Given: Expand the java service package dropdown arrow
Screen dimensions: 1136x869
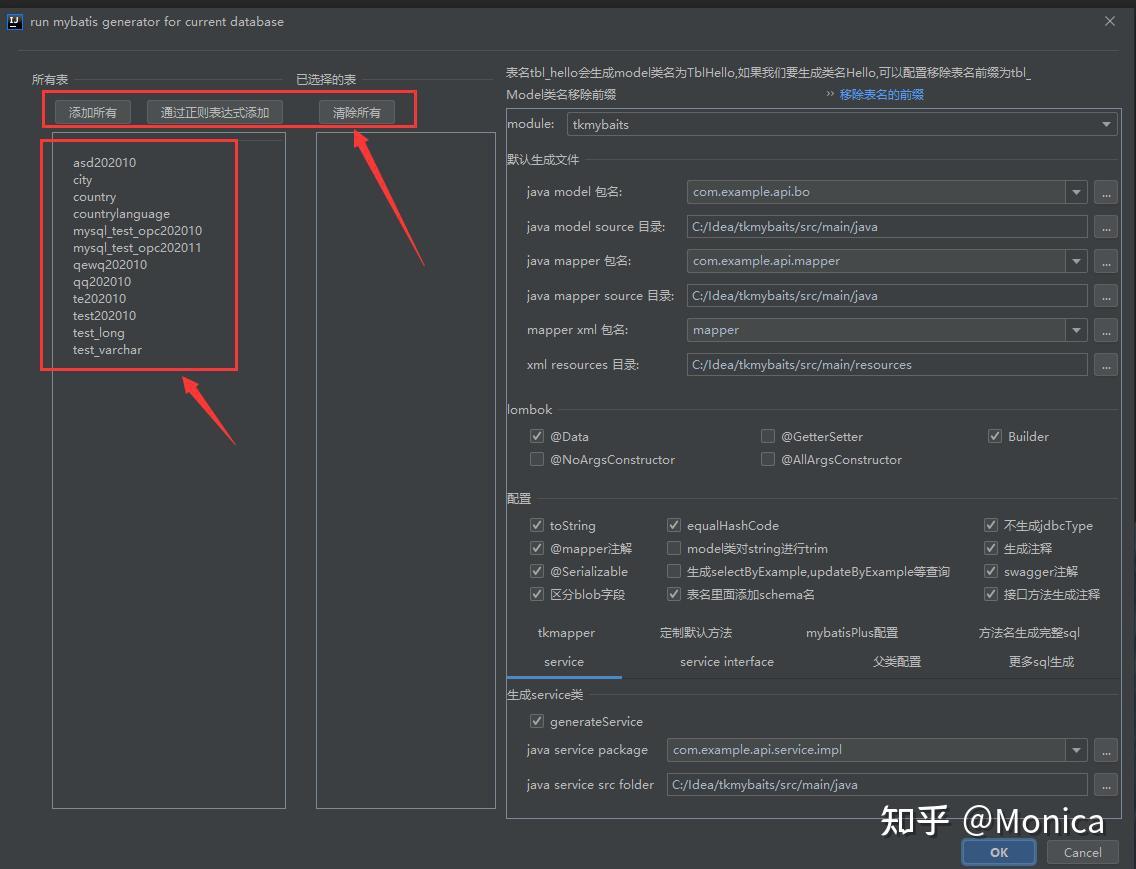Looking at the screenshot, I should pos(1076,750).
